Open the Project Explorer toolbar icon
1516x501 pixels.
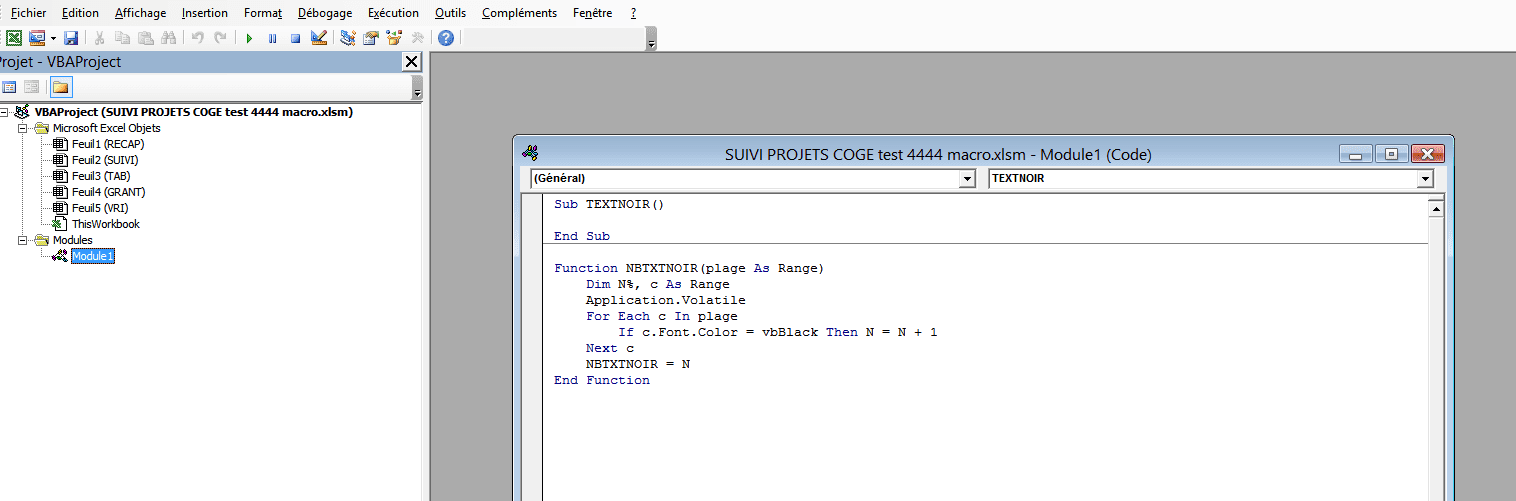(x=348, y=38)
